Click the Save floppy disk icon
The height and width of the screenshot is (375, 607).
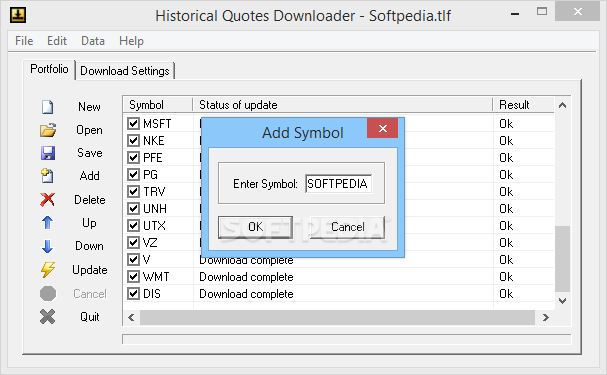point(48,153)
